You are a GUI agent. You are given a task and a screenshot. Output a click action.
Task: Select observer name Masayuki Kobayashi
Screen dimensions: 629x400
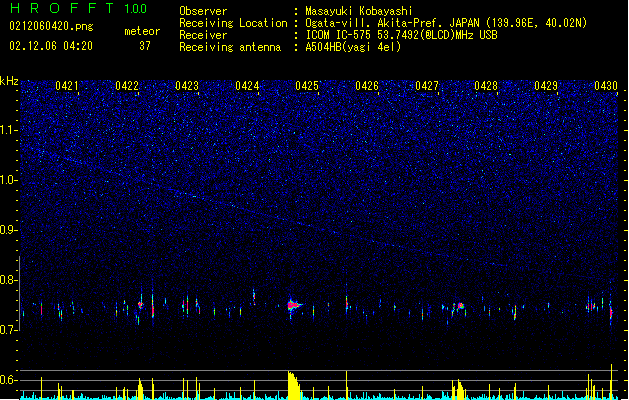tap(359, 11)
